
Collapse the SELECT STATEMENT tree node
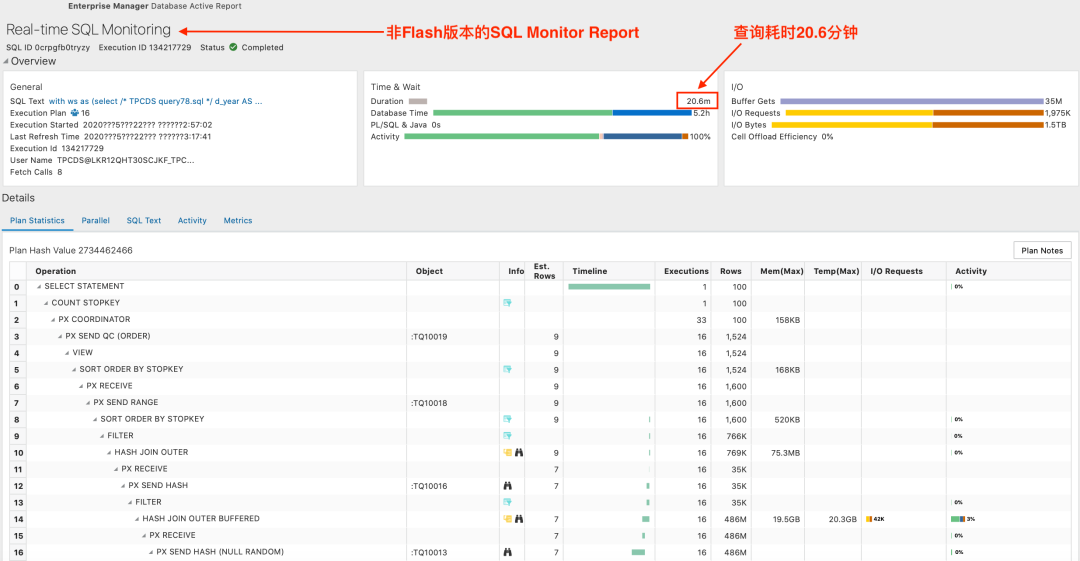click(x=40, y=287)
